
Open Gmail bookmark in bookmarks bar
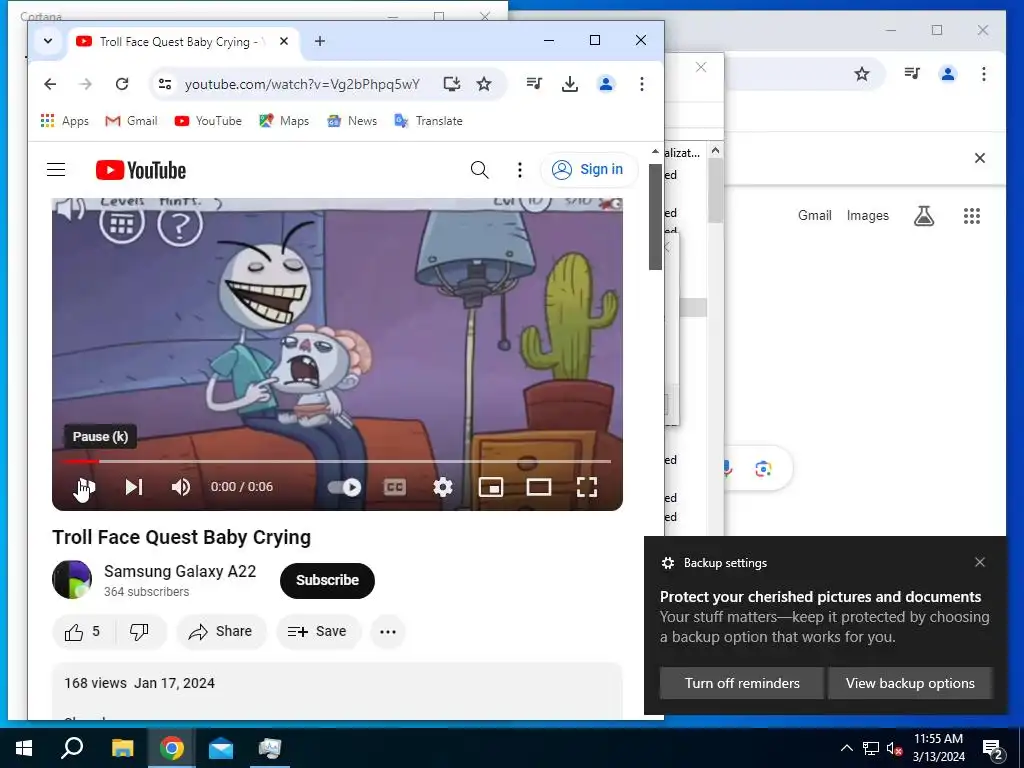pos(131,121)
